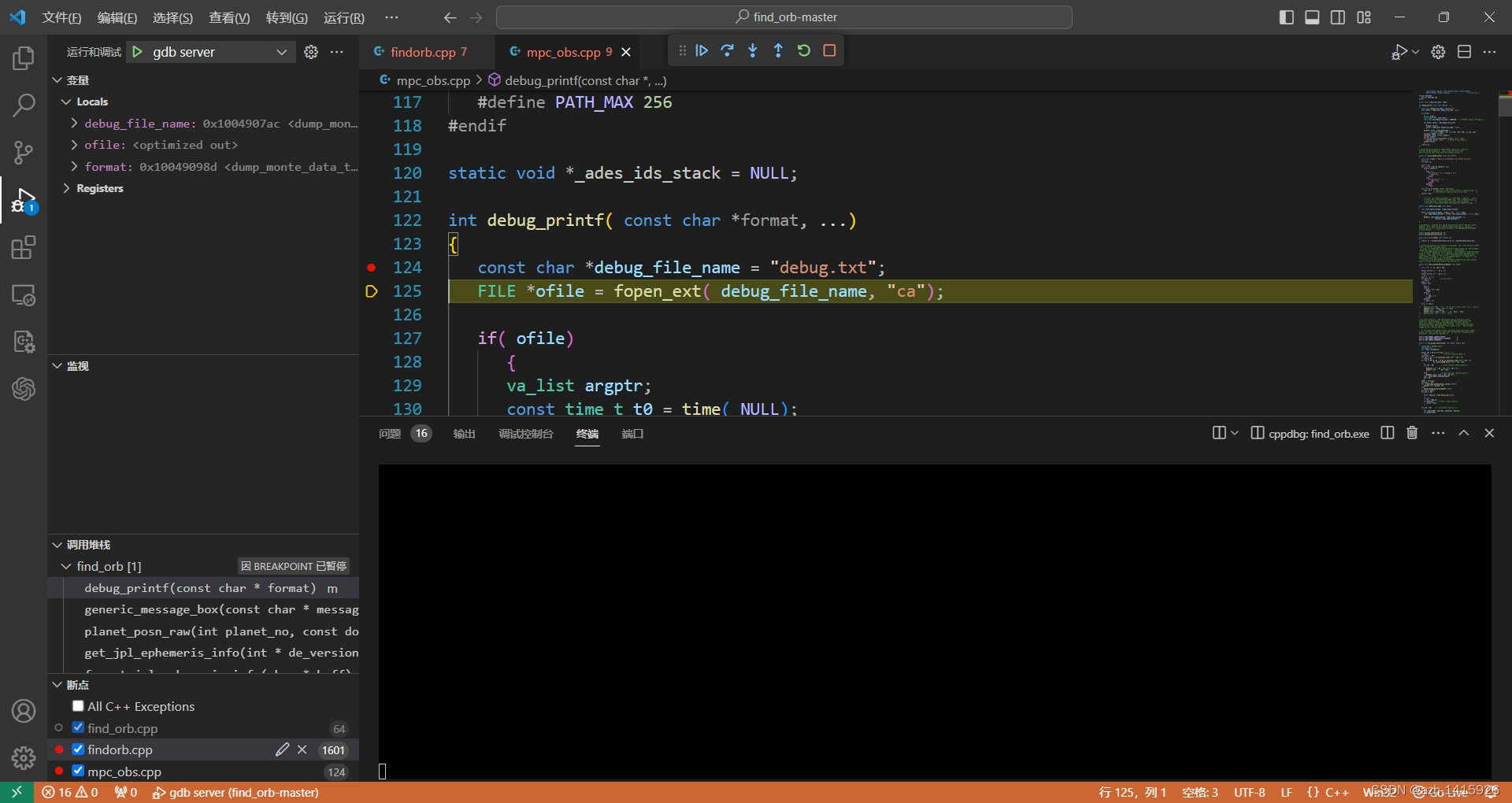The image size is (1512, 803).
Task: Remove the findorb.cpp breakpoint
Action: [302, 749]
